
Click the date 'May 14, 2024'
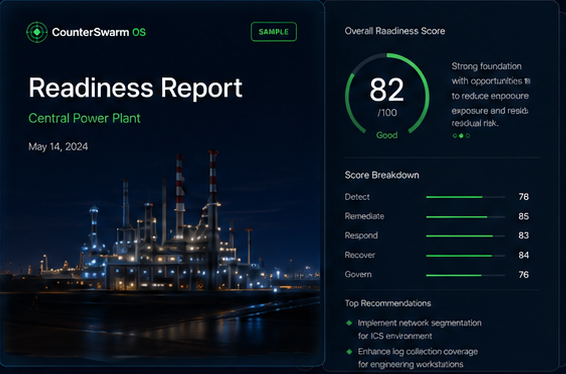pos(58,147)
